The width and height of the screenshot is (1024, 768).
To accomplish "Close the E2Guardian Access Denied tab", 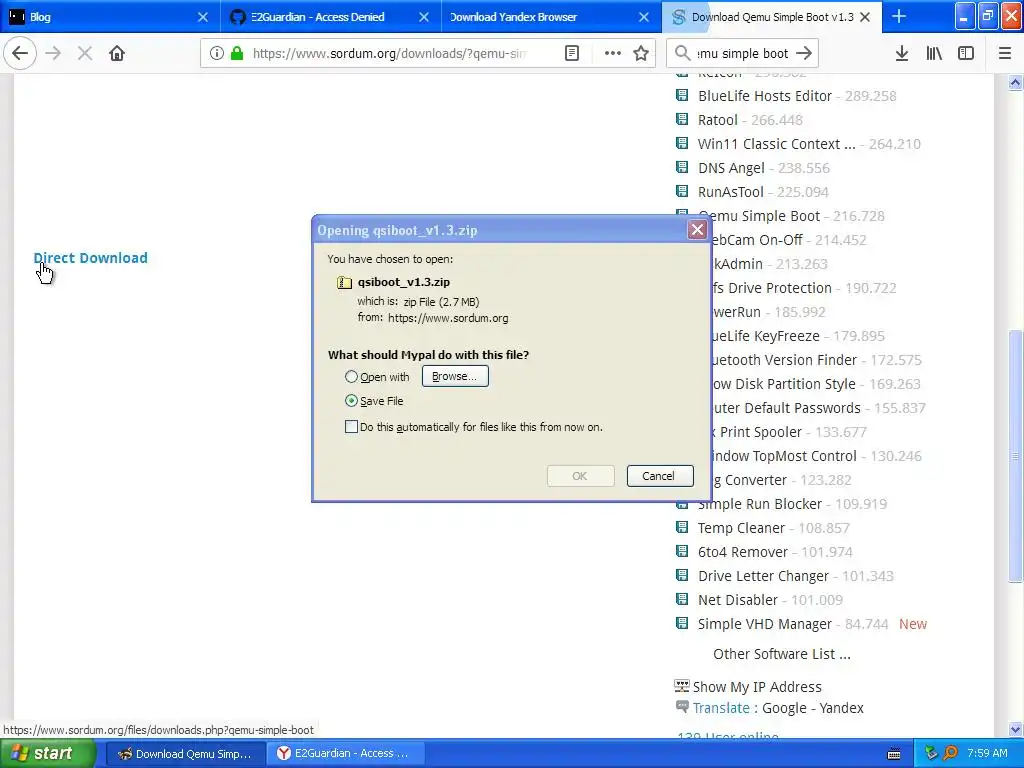I will 424,17.
